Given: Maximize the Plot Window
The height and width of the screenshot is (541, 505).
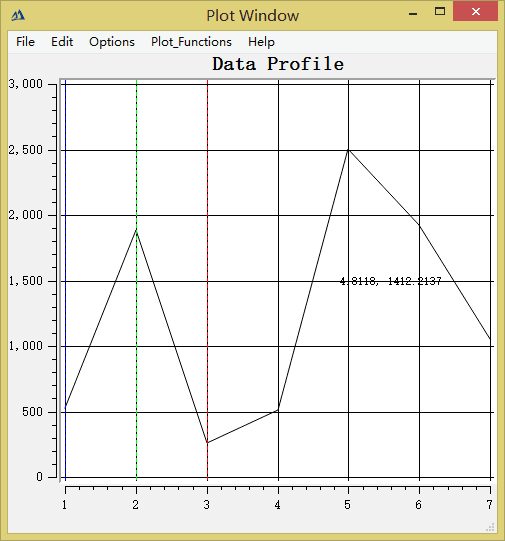Looking at the screenshot, I should (x=440, y=12).
